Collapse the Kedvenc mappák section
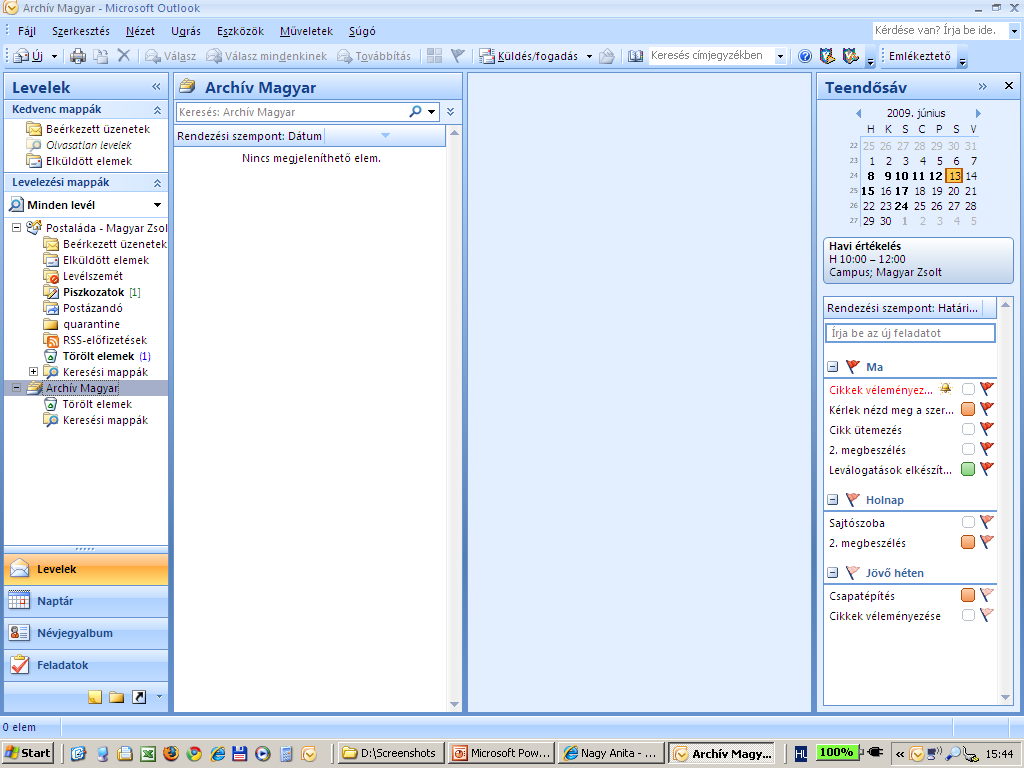This screenshot has height=768, width=1024. (157, 110)
